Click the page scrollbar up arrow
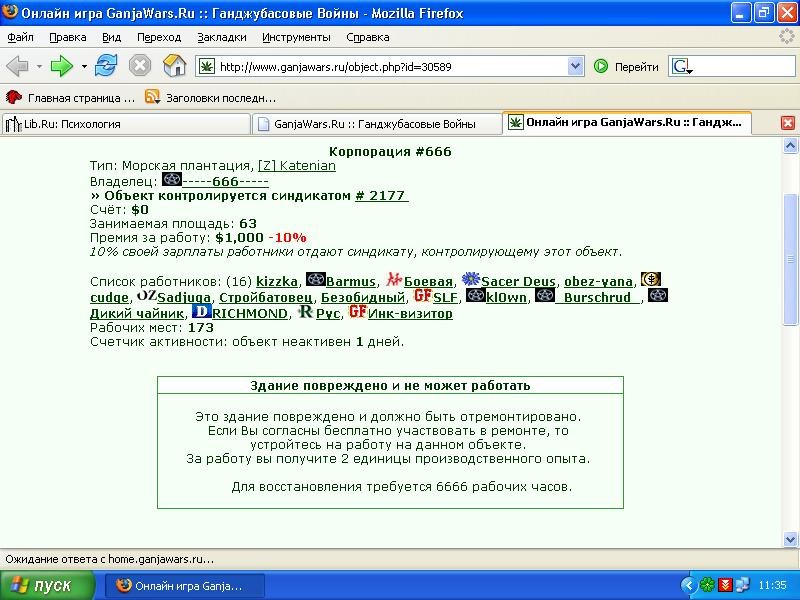 click(x=790, y=146)
